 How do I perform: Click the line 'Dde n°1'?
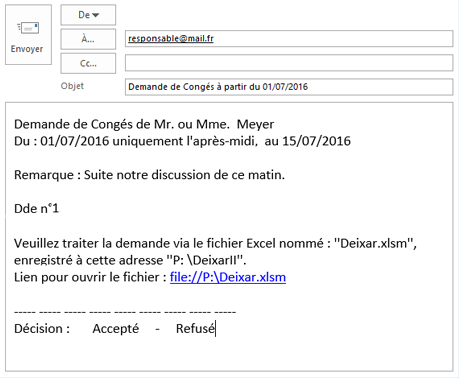coord(36,209)
